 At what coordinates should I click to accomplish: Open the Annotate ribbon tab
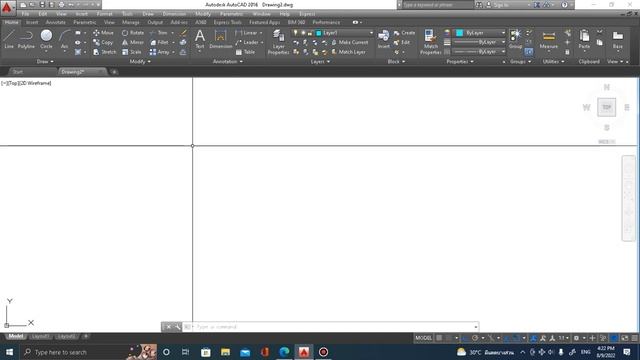(x=56, y=22)
